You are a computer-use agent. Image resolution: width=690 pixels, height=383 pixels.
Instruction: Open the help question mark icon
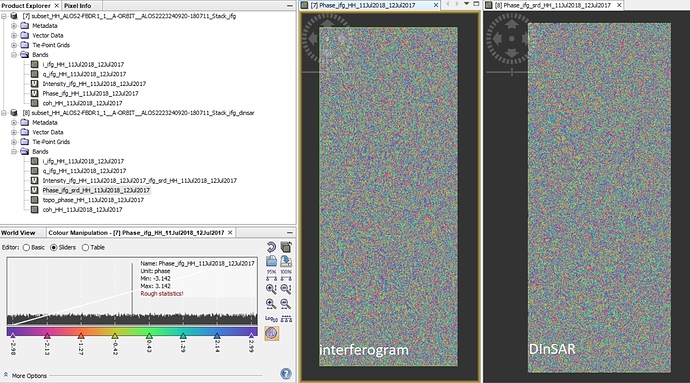pyautogui.click(x=286, y=374)
